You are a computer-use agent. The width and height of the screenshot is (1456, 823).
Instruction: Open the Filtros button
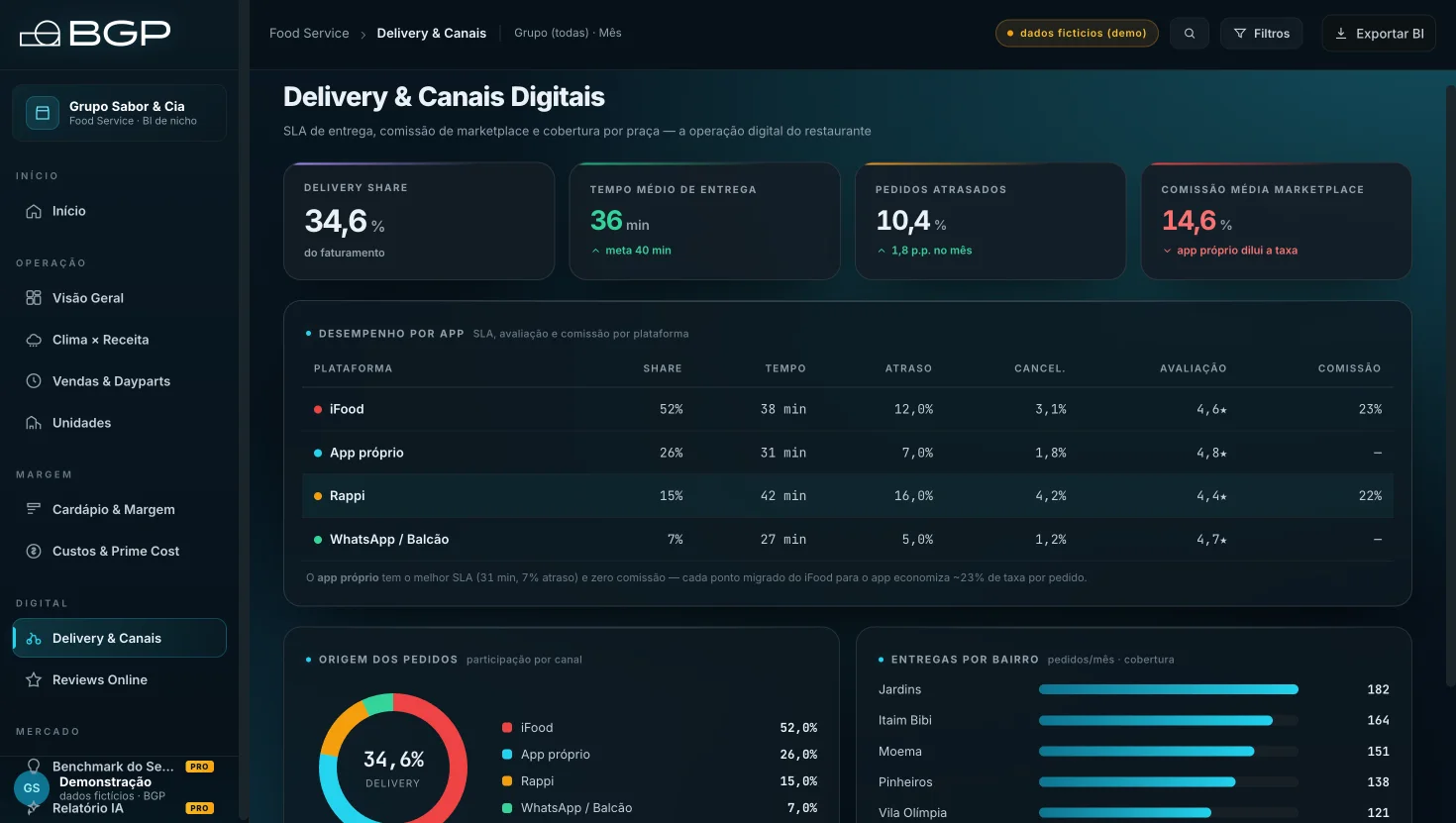[x=1262, y=34]
